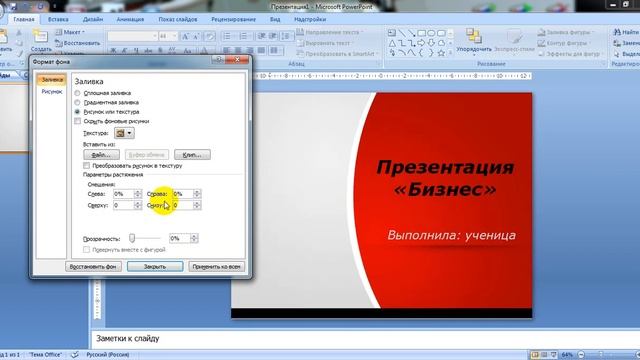Click the Close (Закрыть) dialog button

[155, 267]
